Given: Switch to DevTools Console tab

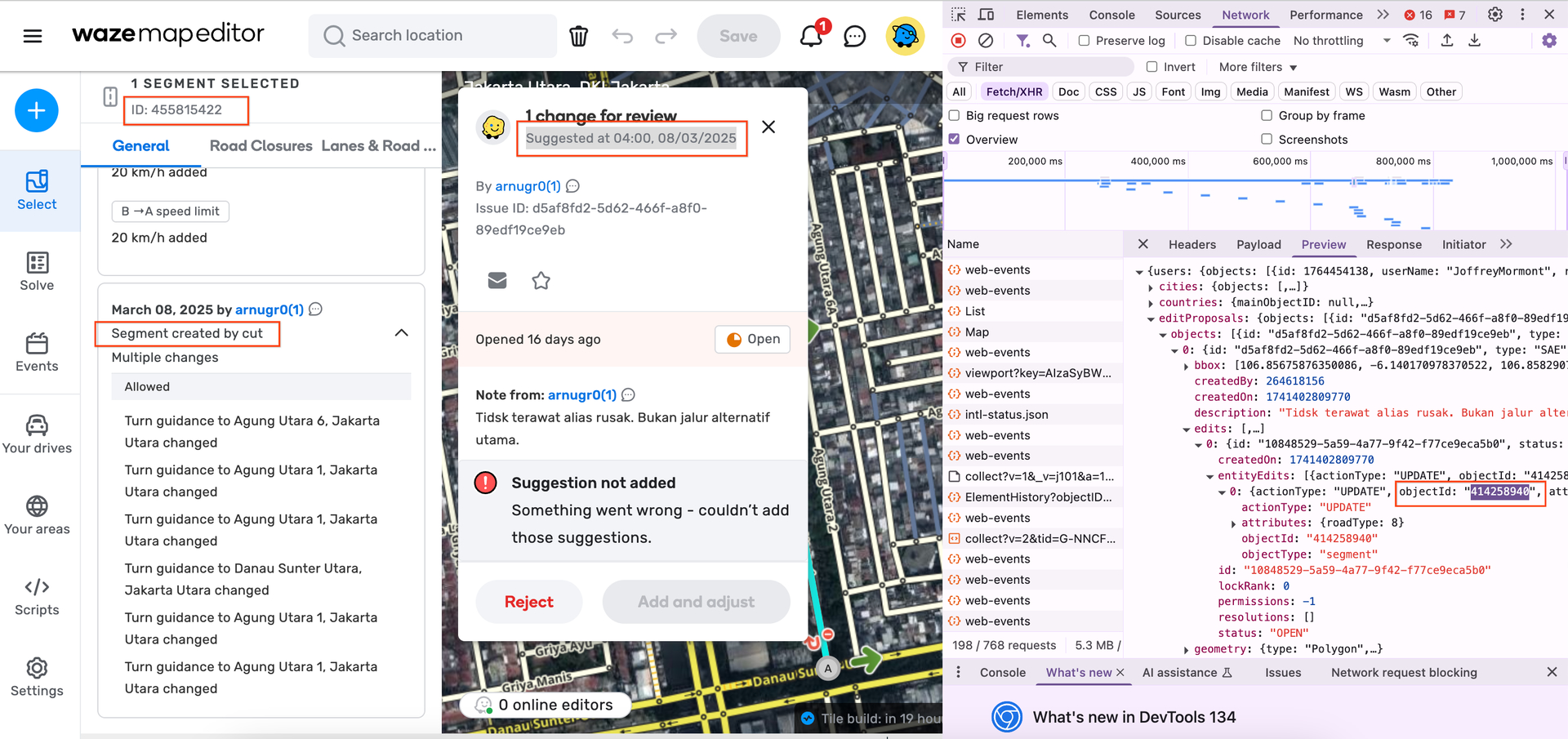Looking at the screenshot, I should point(1111,15).
